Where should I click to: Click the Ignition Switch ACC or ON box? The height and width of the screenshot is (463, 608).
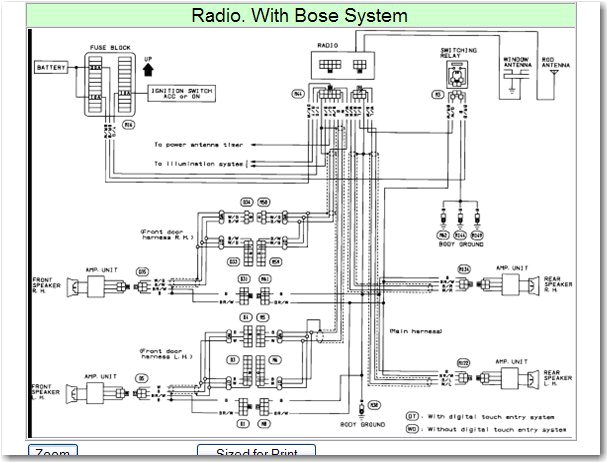tap(183, 91)
